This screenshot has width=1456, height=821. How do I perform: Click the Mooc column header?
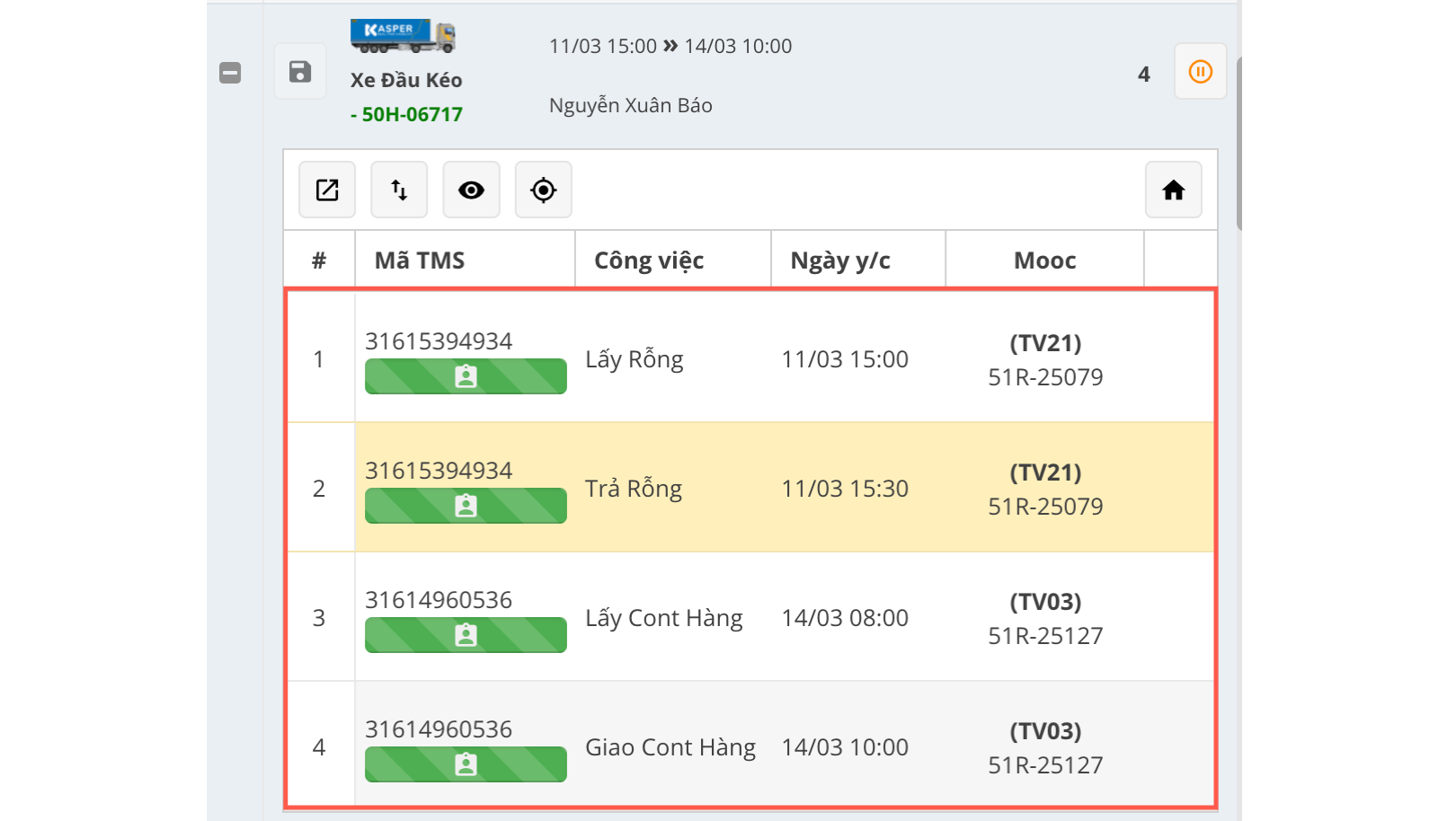[x=1044, y=260]
